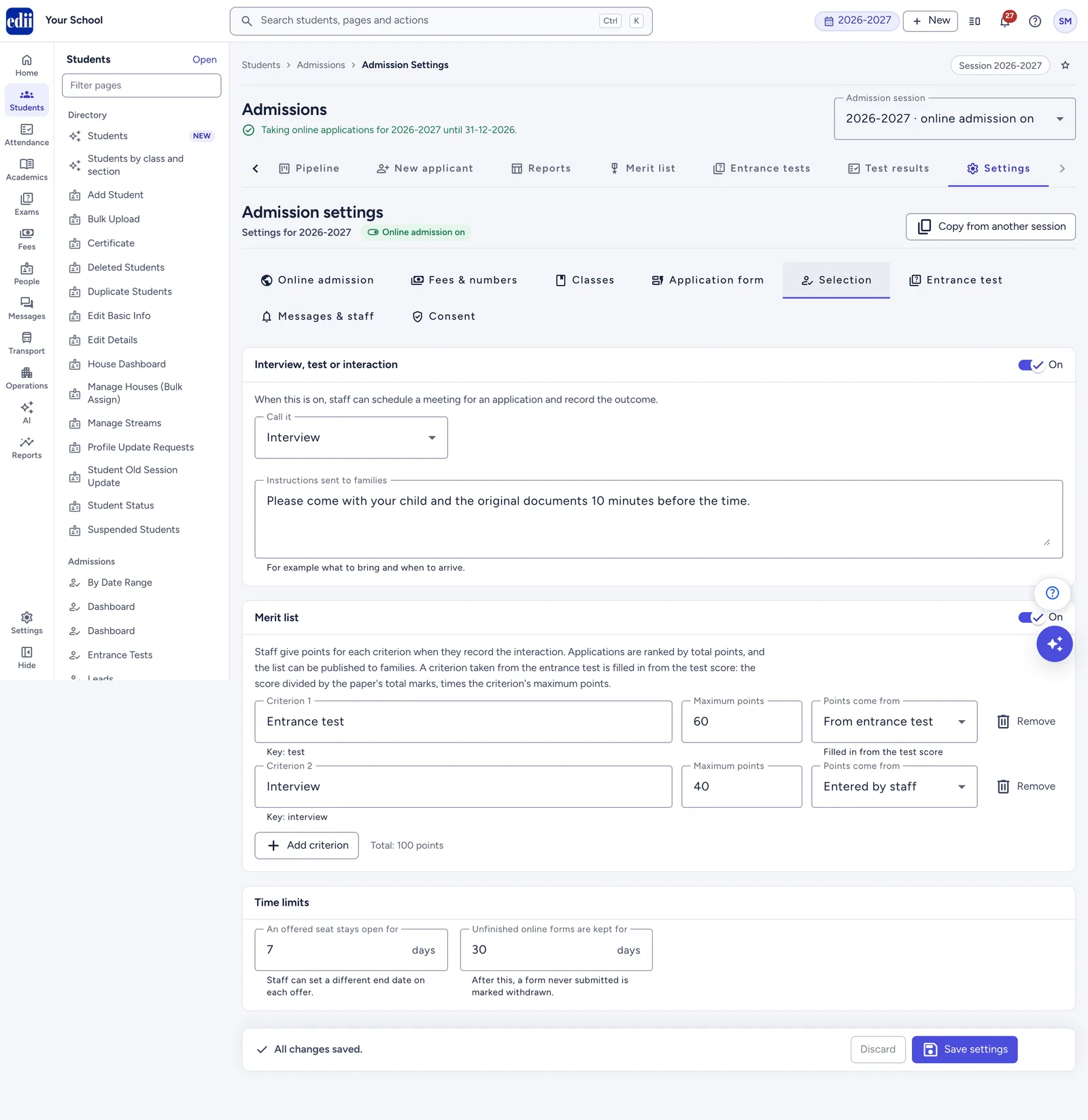Image resolution: width=1088 pixels, height=1120 pixels.
Task: Go to the Academics sidebar icon
Action: 27,169
